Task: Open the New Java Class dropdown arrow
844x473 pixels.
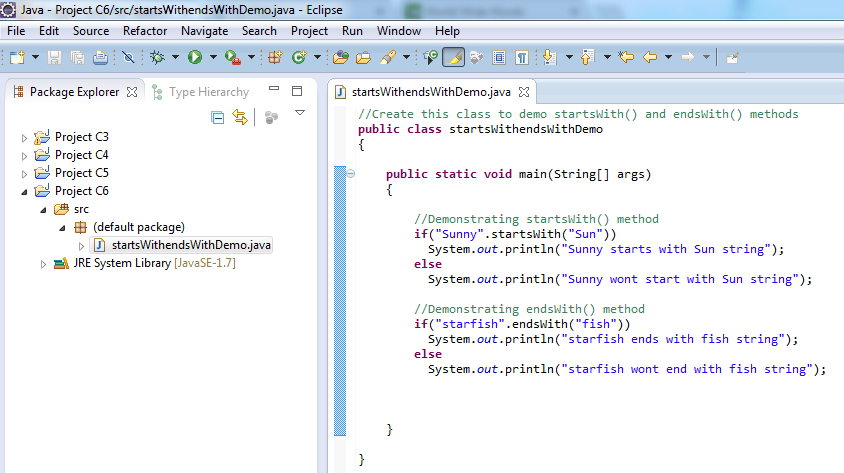Action: click(317, 57)
